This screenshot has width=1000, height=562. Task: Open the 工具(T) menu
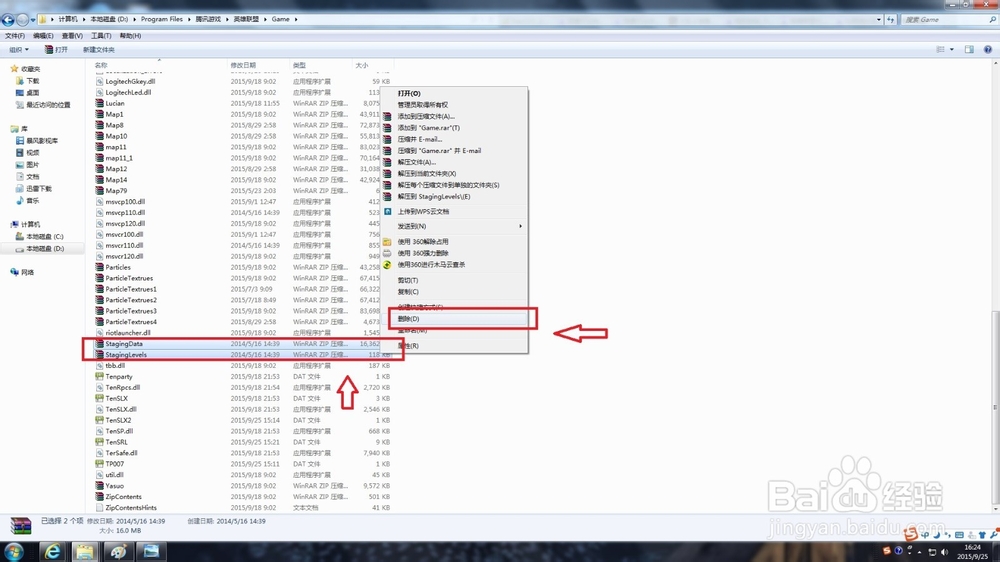click(101, 36)
